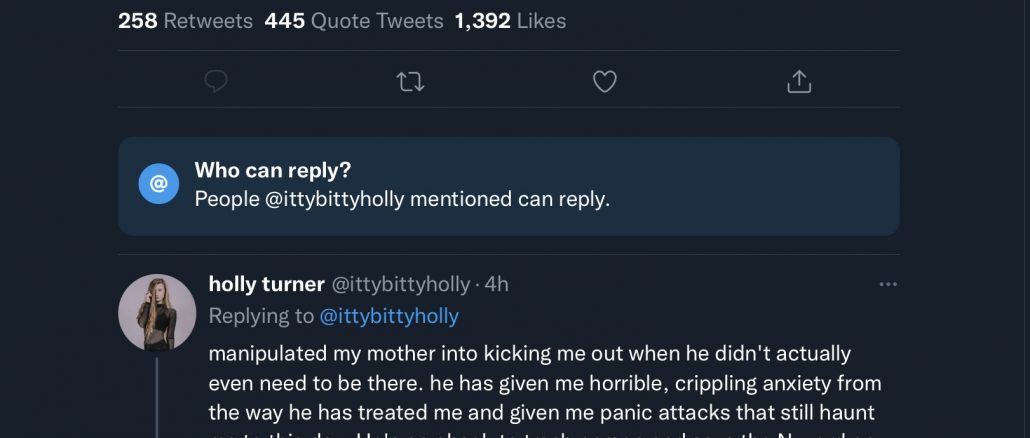Open the share tweet icon

pos(799,82)
